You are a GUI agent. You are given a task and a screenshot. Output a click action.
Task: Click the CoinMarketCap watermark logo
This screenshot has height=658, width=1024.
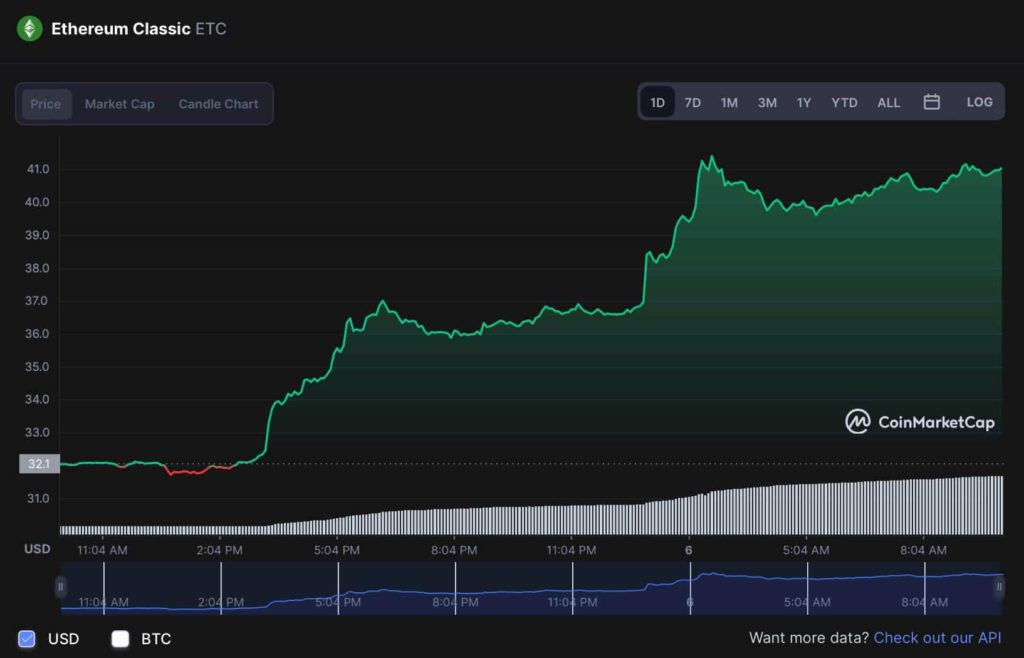click(x=920, y=422)
